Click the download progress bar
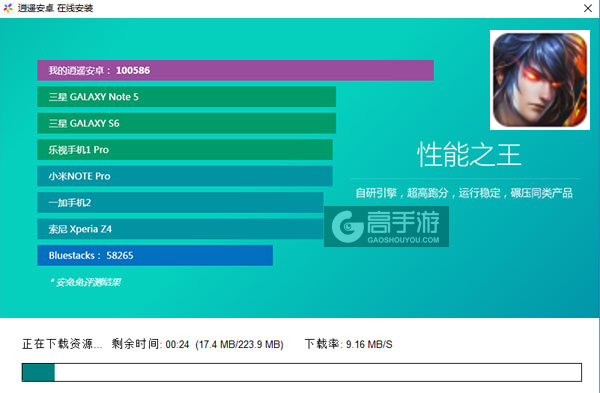 302,372
